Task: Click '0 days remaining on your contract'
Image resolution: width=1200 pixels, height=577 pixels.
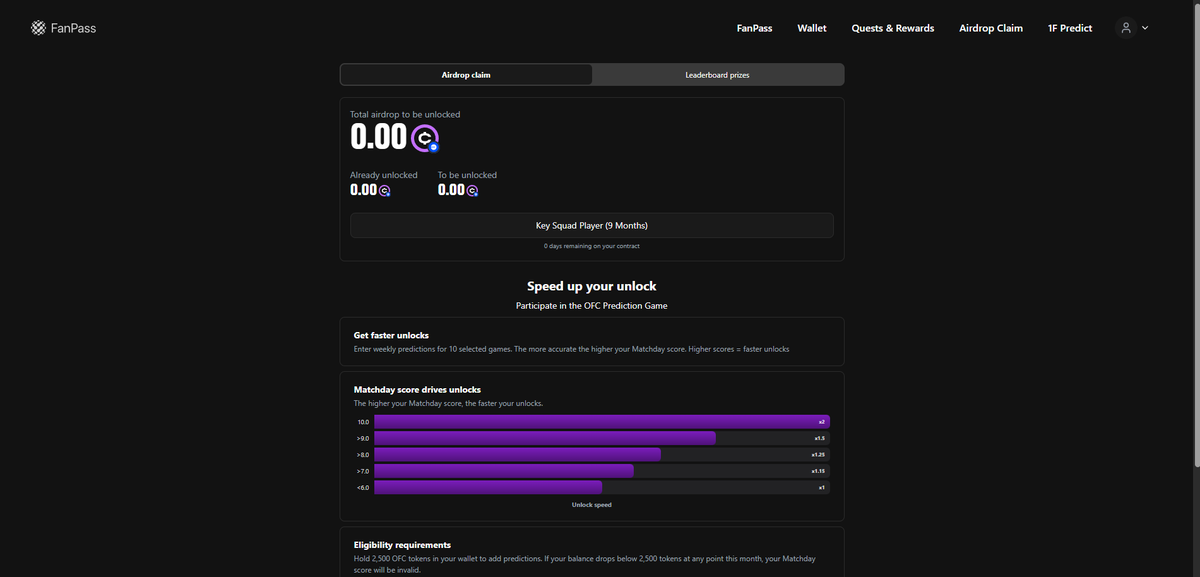Action: pyautogui.click(x=592, y=246)
